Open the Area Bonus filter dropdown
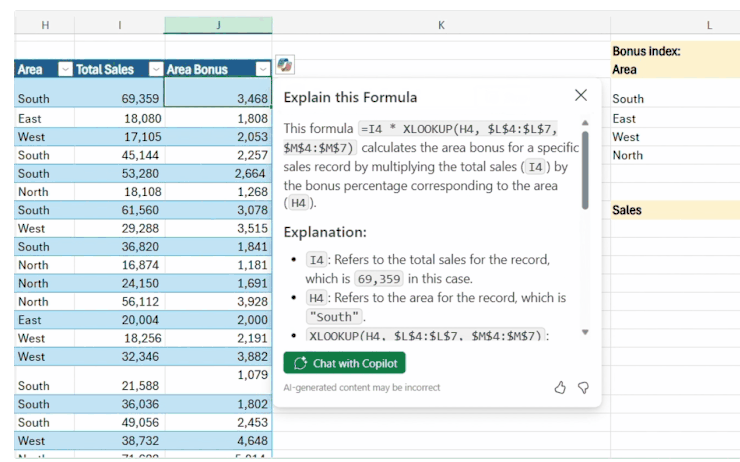The width and height of the screenshot is (740, 462). pyautogui.click(x=263, y=69)
